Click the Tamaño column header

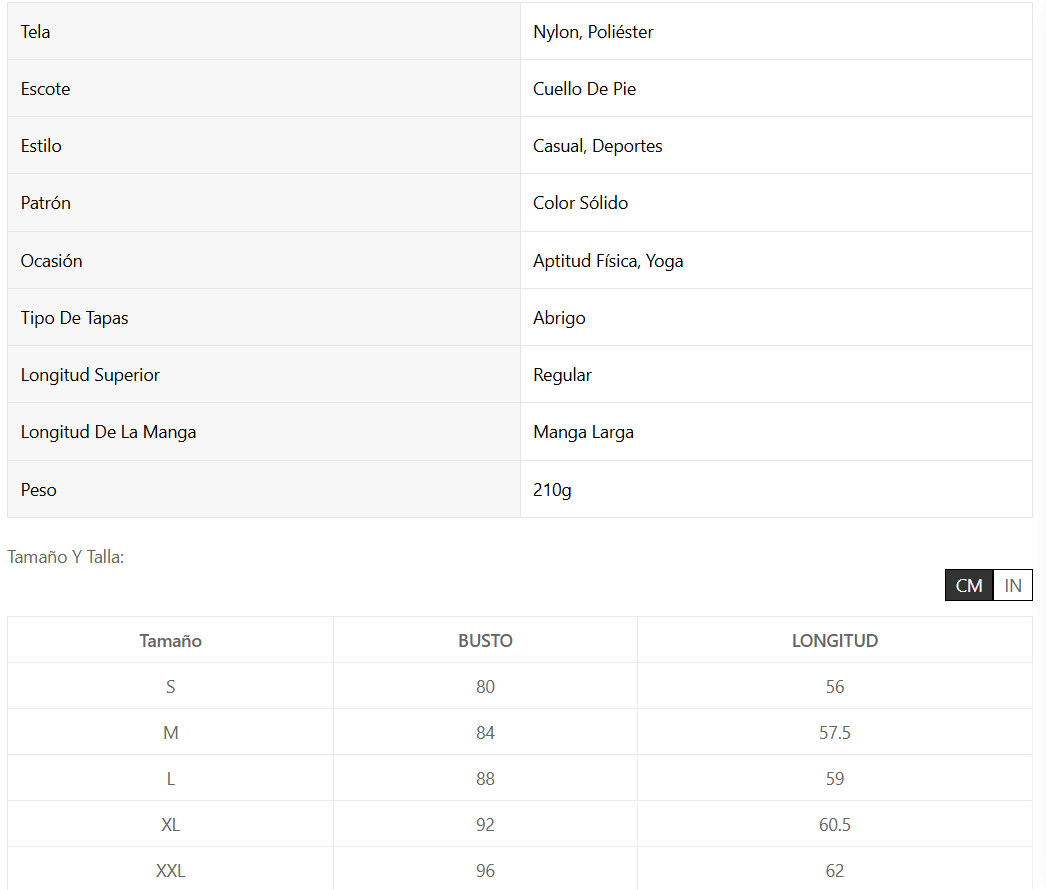170,641
